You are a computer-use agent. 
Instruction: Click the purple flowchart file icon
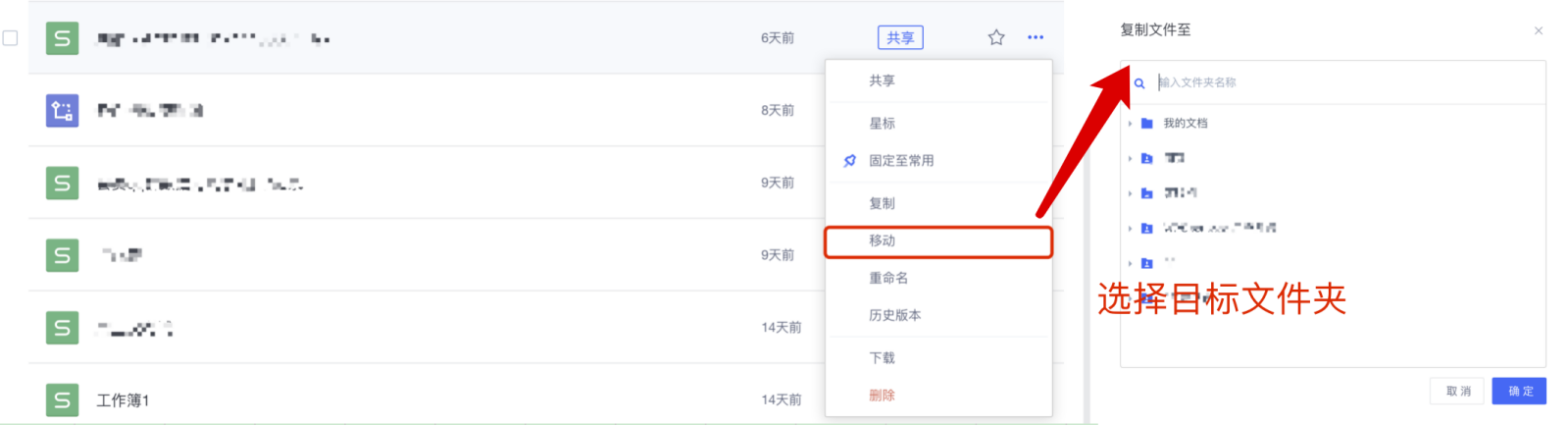(62, 110)
